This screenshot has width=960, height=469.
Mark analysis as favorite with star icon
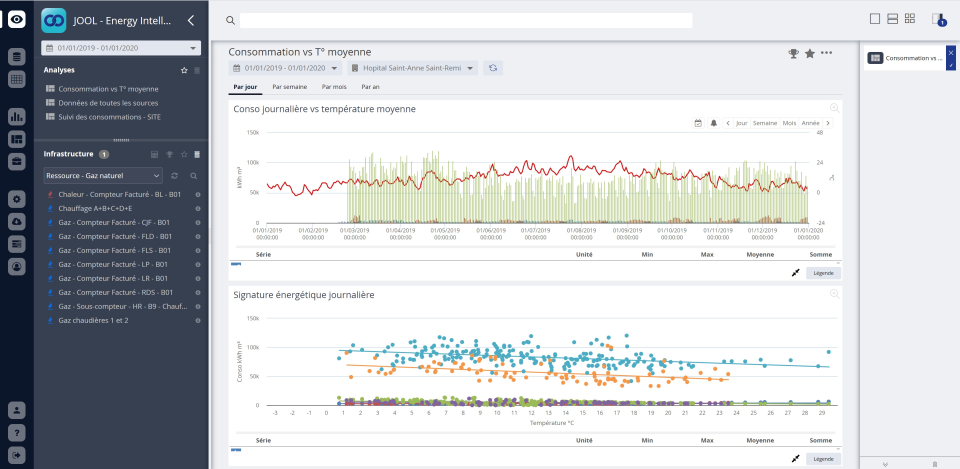point(810,53)
